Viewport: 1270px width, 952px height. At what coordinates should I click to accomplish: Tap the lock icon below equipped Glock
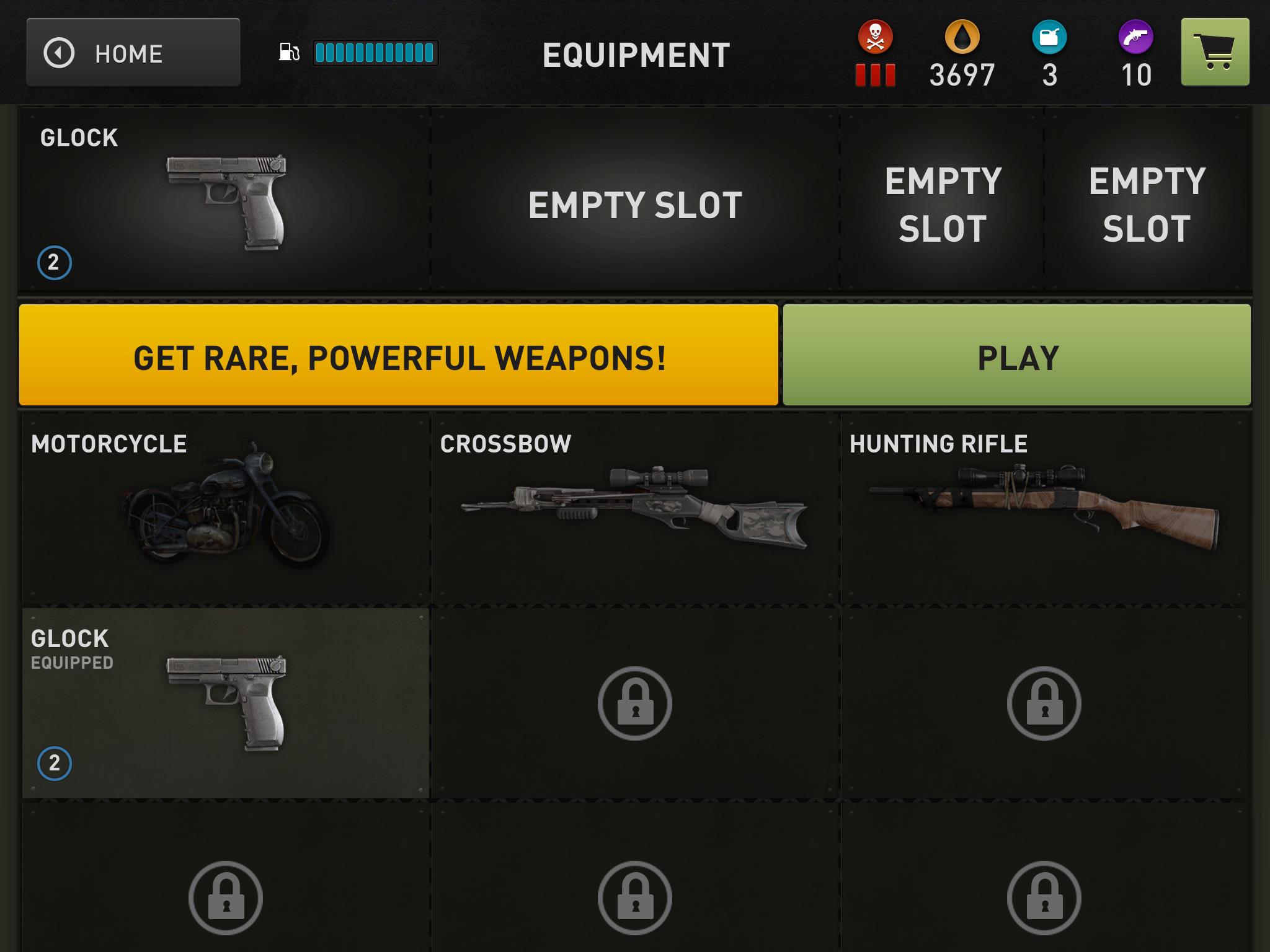pyautogui.click(x=226, y=898)
